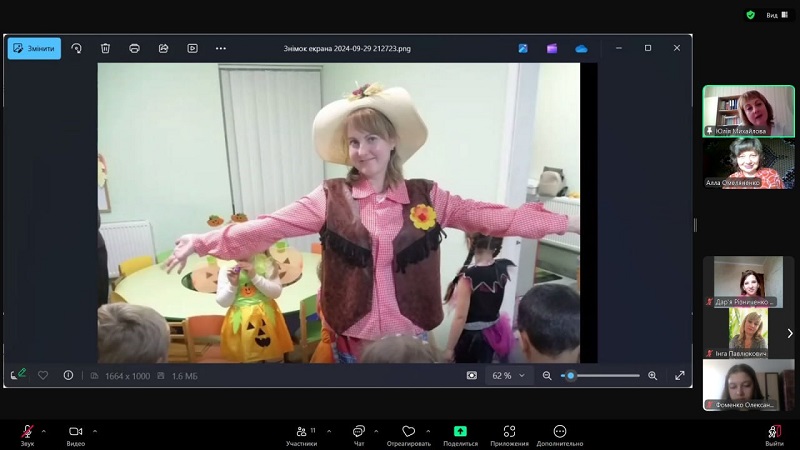Screen dimensions: 800x450
Task: Open the OneDrive cloud icon
Action: point(581,49)
